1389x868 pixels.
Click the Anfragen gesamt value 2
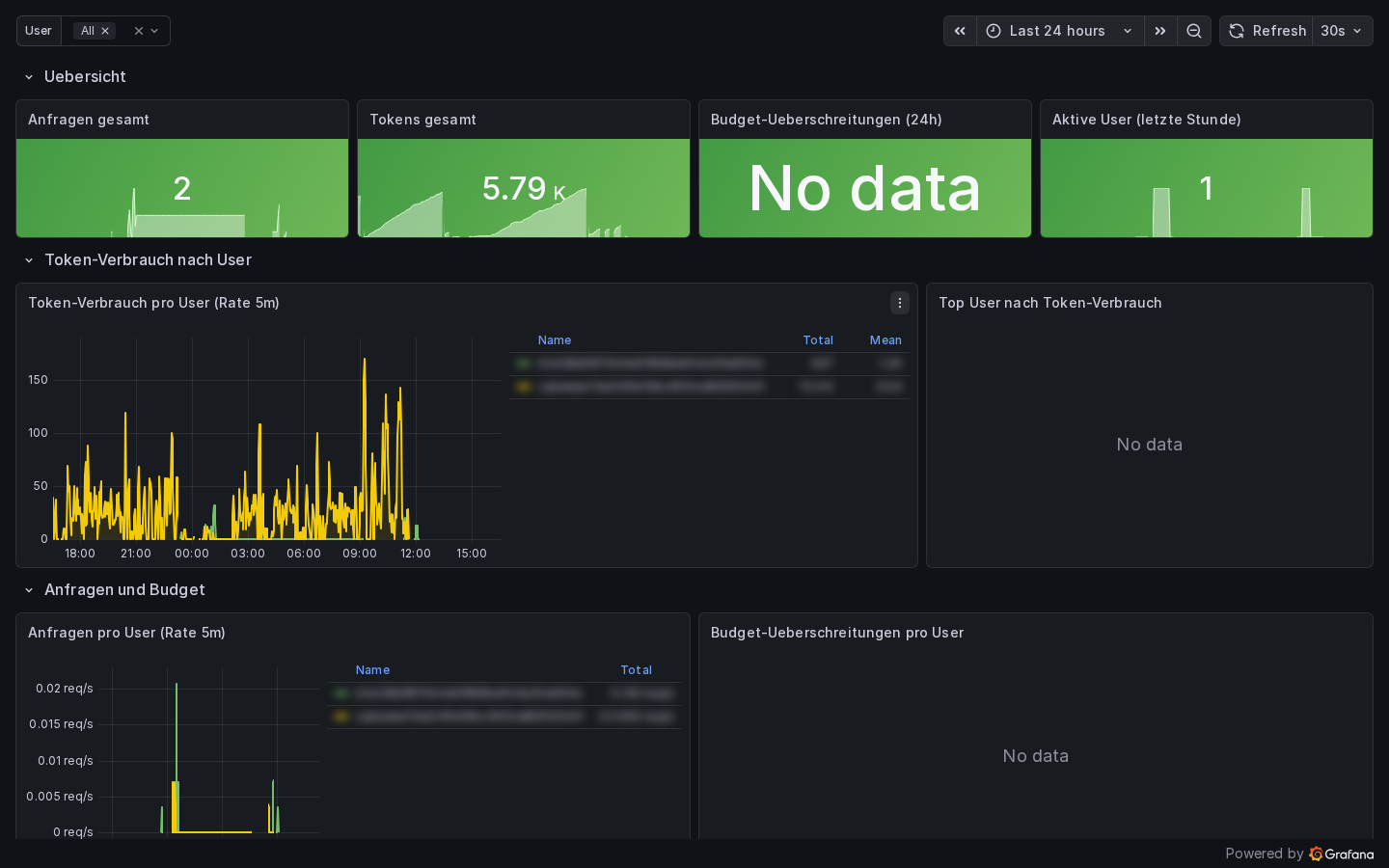tap(182, 189)
